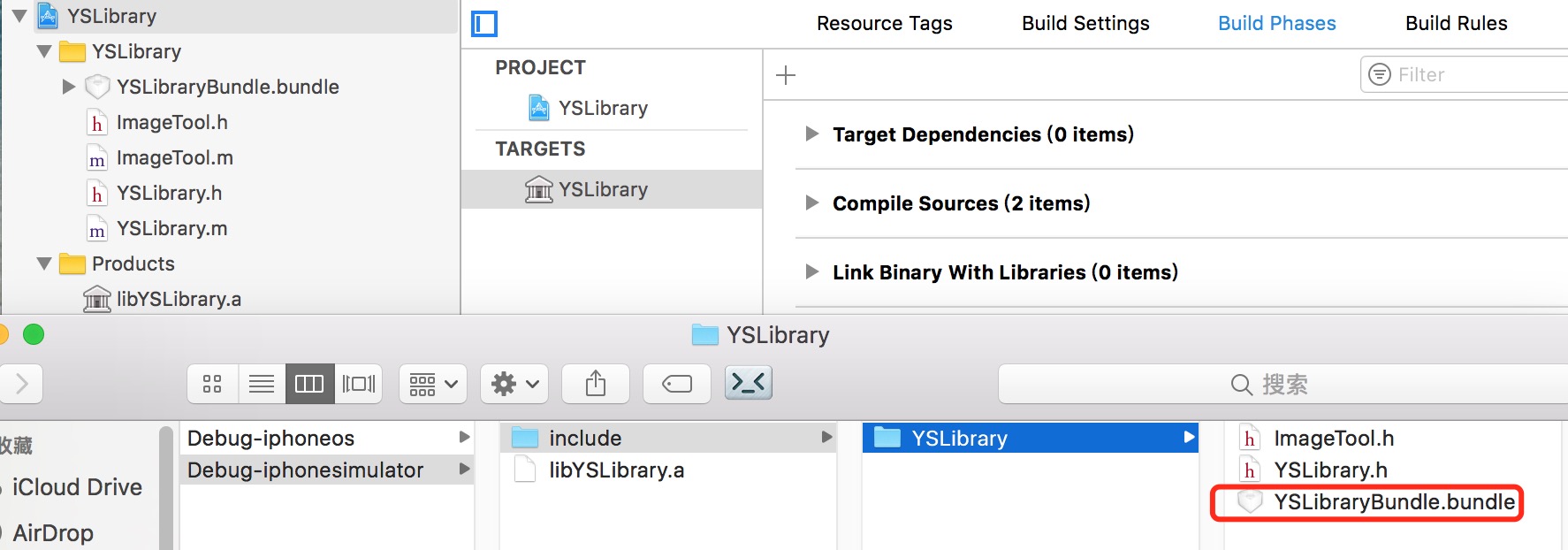Select YSLibraryBundle.bundle in Finder column
1568x550 pixels.
tap(1366, 502)
